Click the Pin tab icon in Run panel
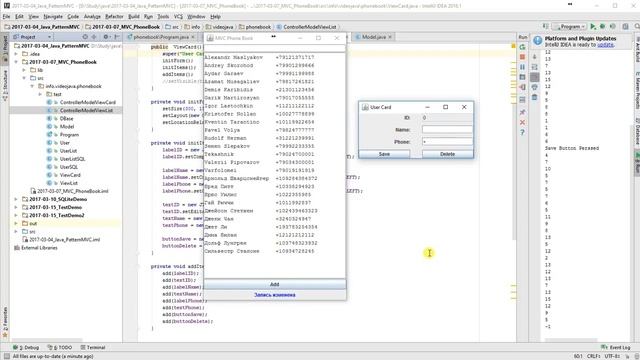Screen dimensions: 640x360 pos(522,112)
